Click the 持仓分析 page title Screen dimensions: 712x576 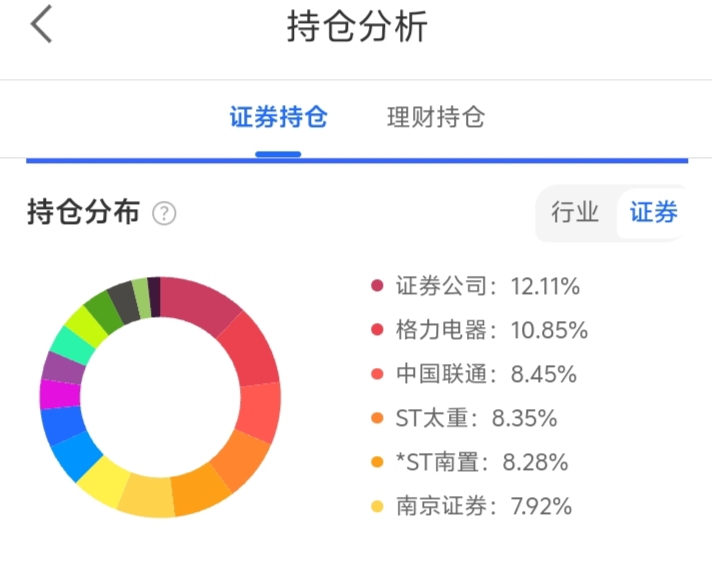click(x=357, y=27)
